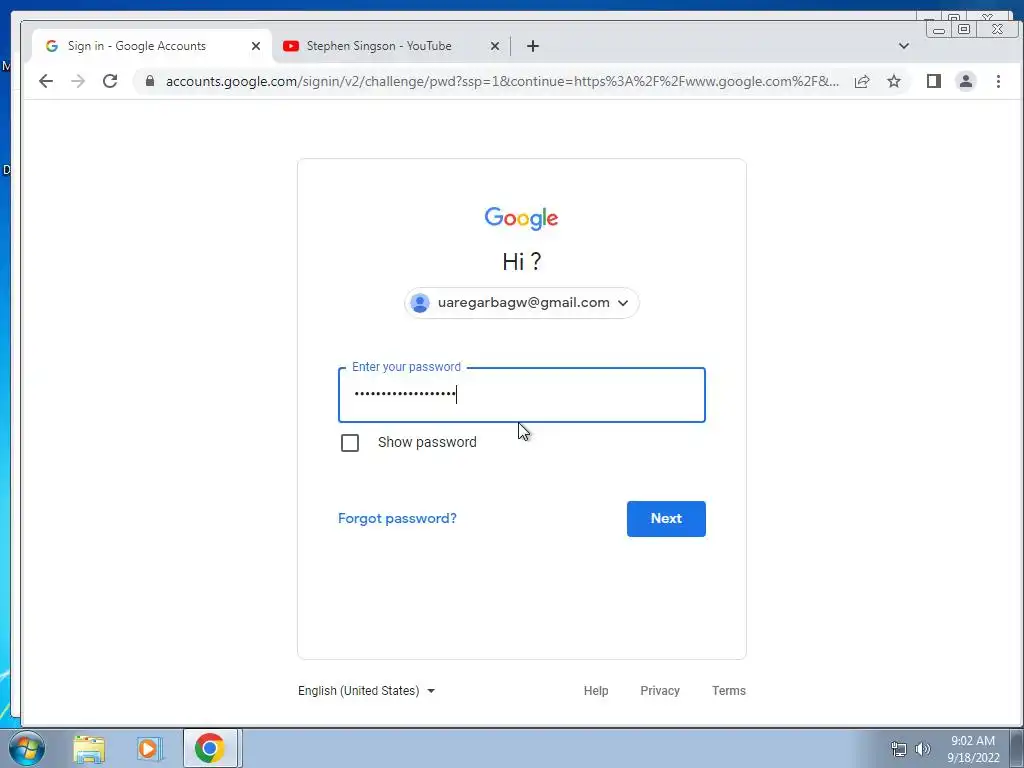View site info via the lock icon
Image resolution: width=1024 pixels, height=768 pixels.
(x=150, y=81)
